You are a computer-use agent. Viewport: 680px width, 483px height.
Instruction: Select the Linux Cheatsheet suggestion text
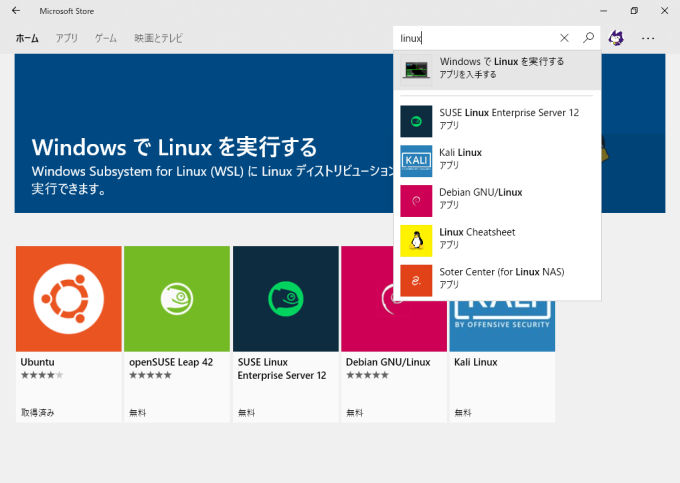click(477, 232)
